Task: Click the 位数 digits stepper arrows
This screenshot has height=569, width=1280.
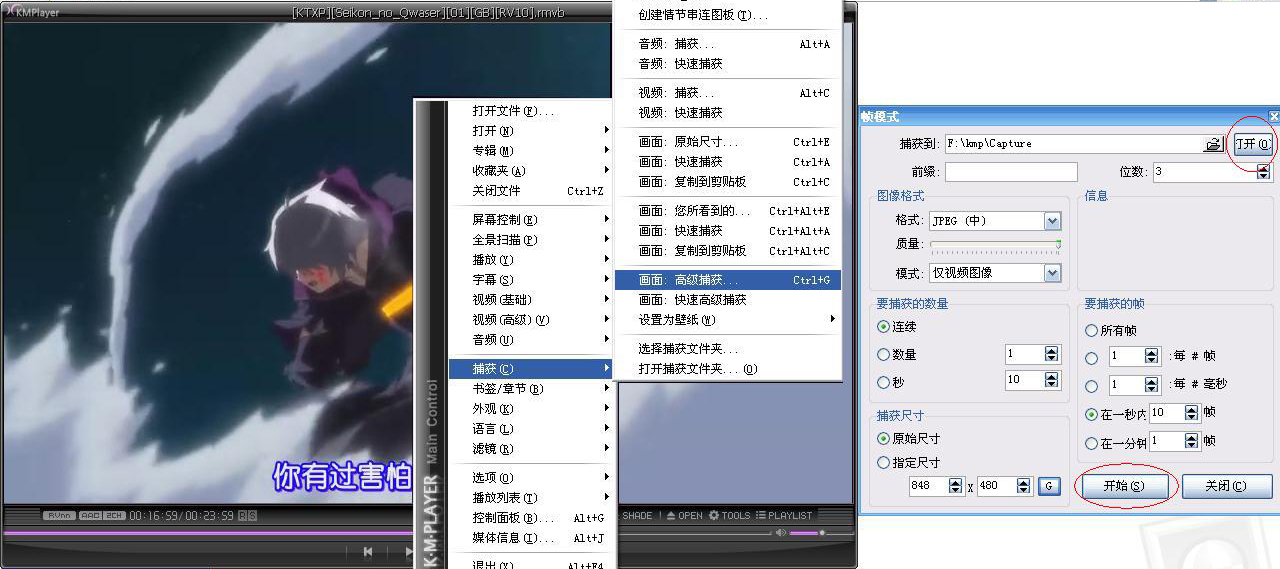Action: [1264, 172]
